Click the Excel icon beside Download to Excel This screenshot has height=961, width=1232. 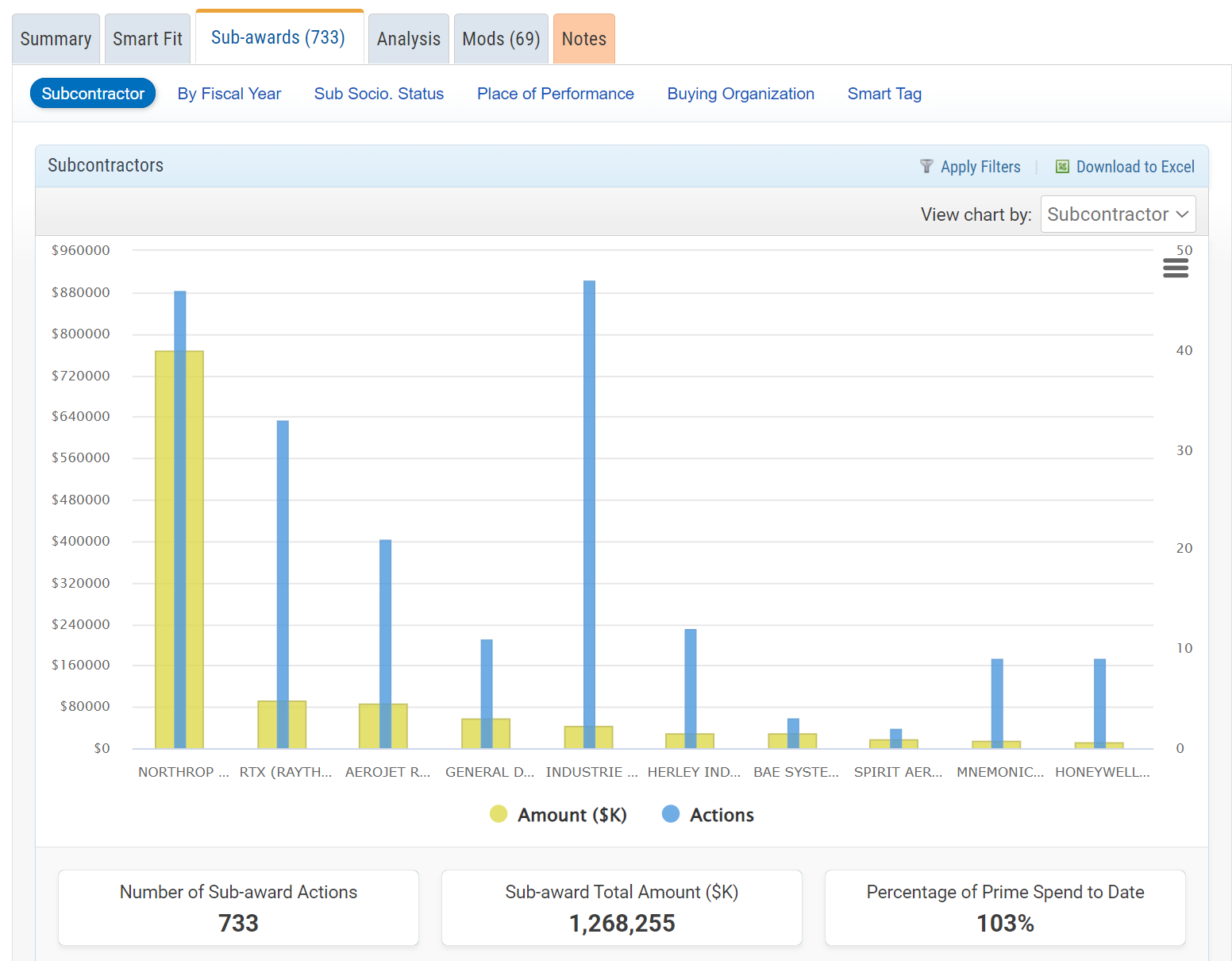[x=1062, y=167]
